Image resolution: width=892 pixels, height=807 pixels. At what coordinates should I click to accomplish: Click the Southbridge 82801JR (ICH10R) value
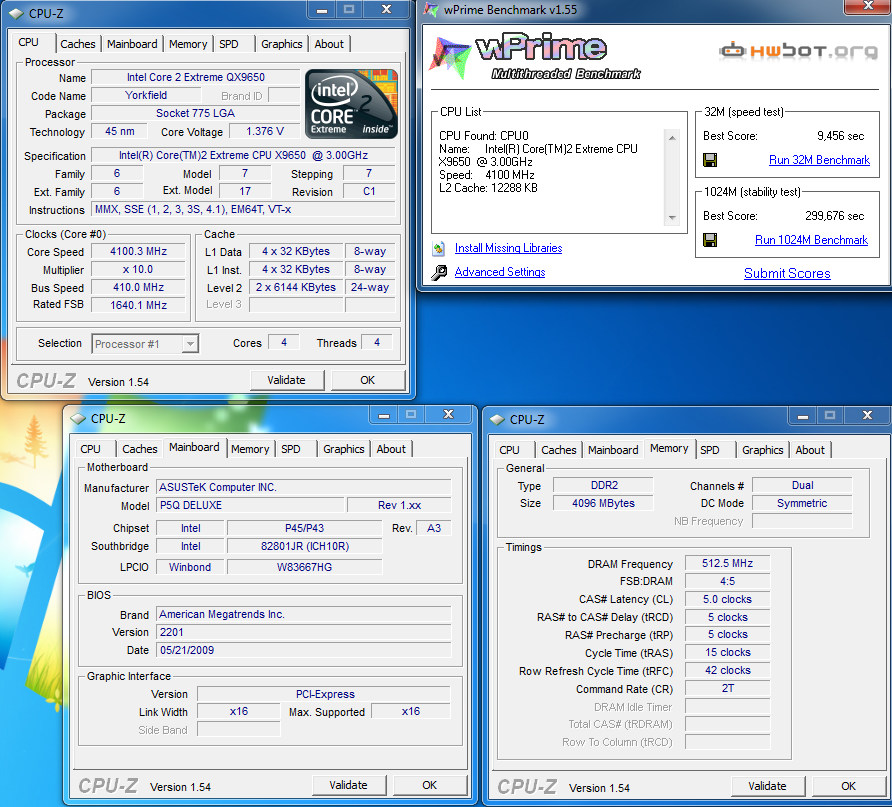click(x=305, y=547)
